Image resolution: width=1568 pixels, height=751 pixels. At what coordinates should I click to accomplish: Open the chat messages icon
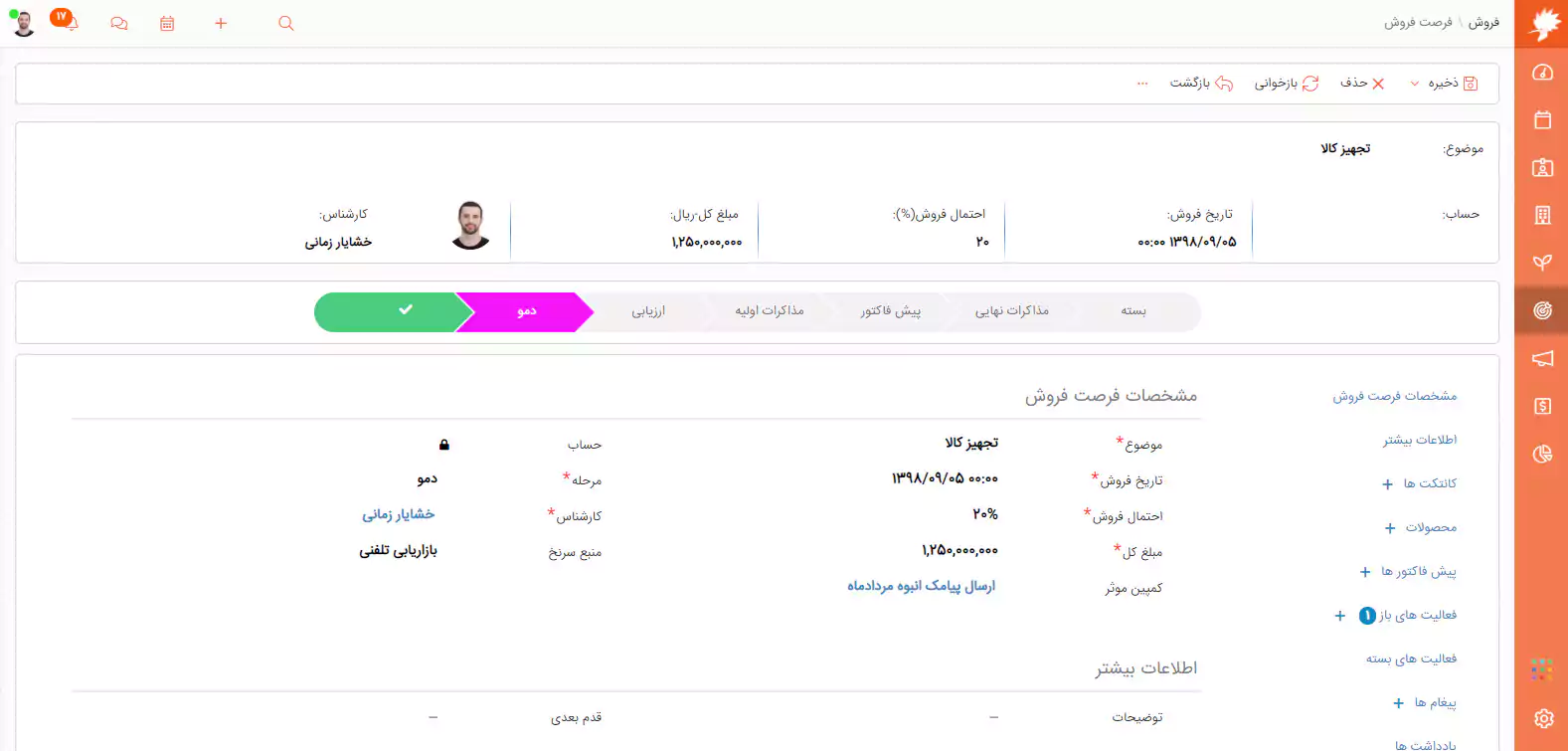tap(119, 23)
